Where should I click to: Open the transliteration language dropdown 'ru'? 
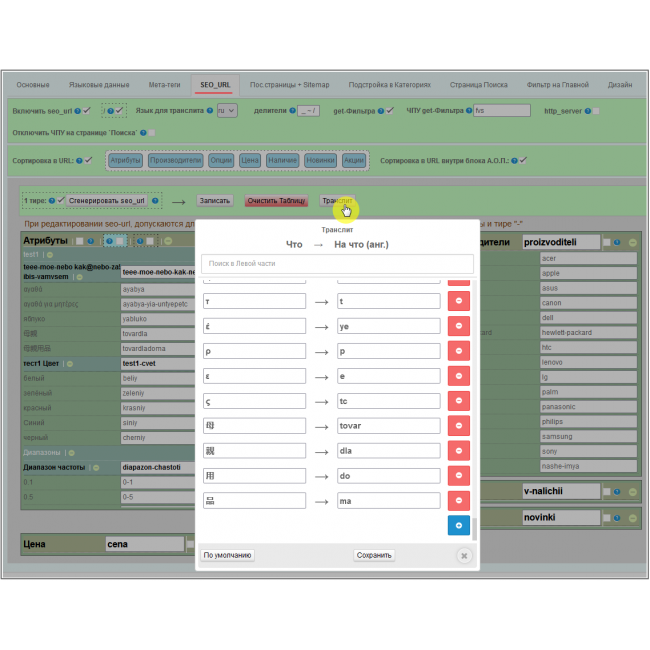(226, 111)
